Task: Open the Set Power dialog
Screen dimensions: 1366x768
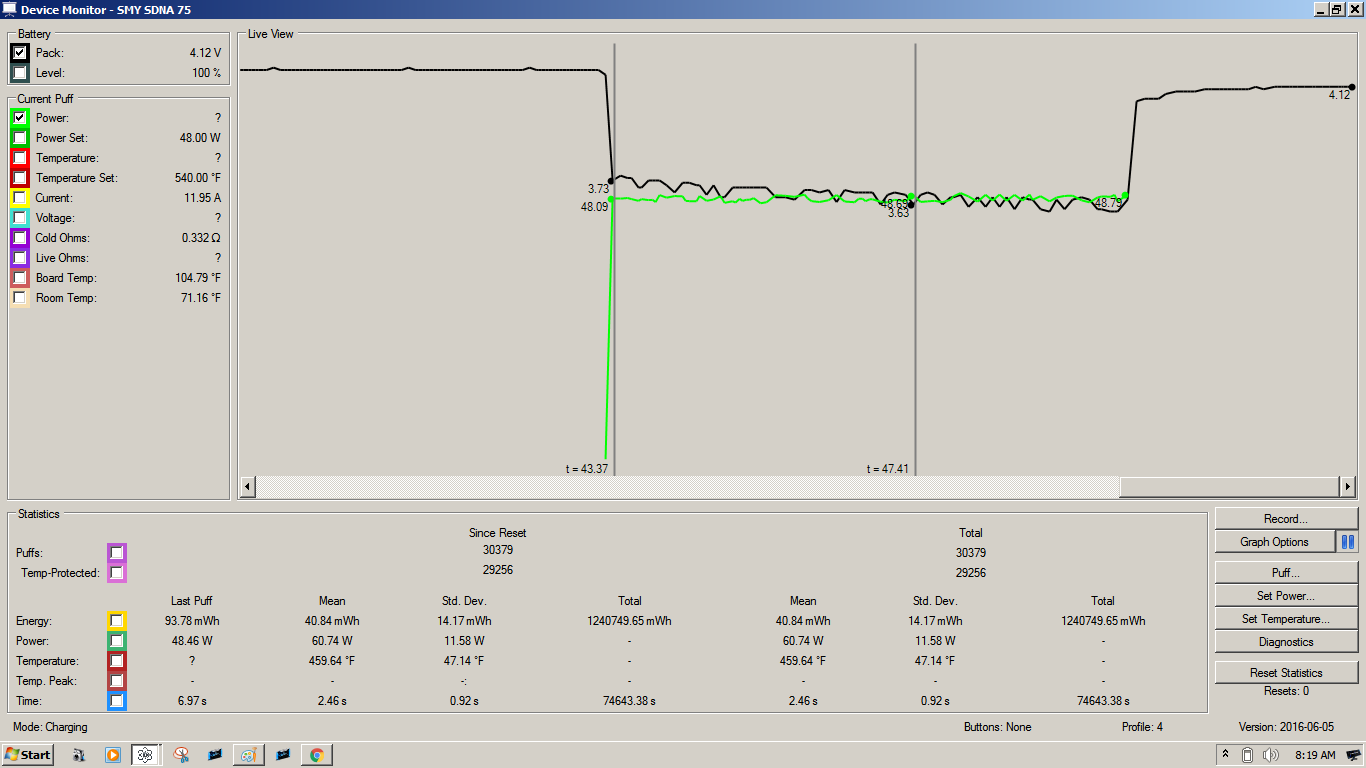Action: tap(1285, 596)
